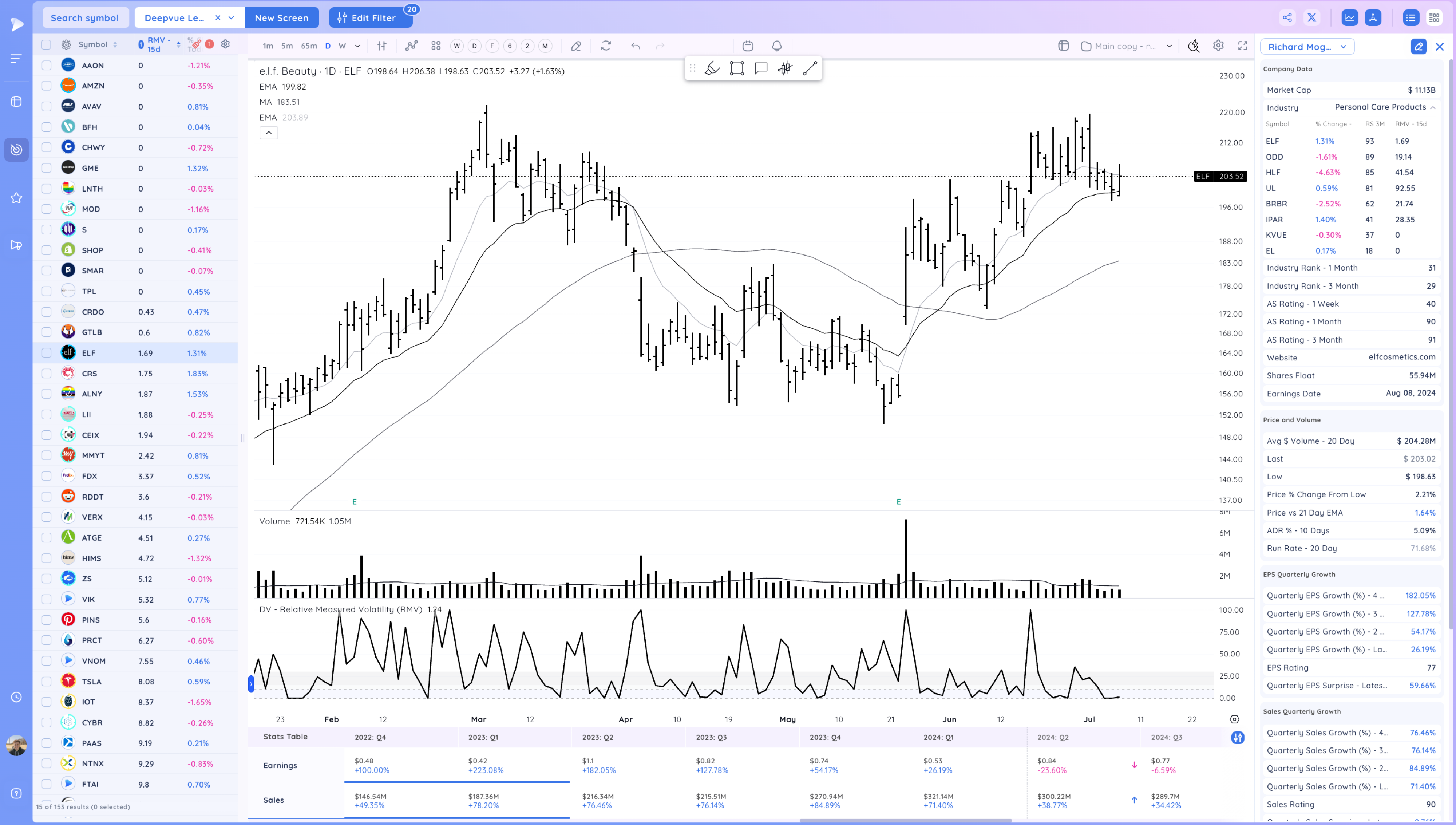Screen dimensions: 1456x825
Task: Toggle the select-all checkbox in watchlist header
Action: 47,44
